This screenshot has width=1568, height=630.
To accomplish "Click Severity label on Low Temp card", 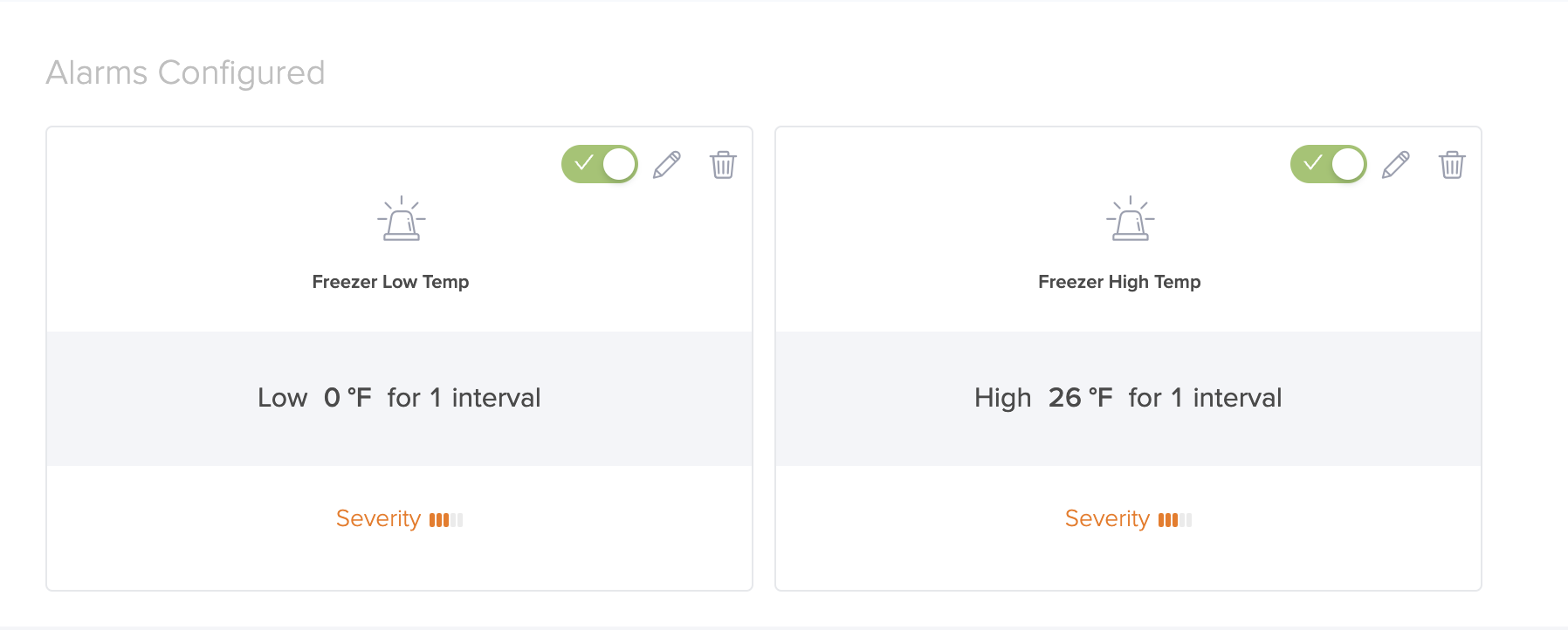I will pyautogui.click(x=378, y=519).
